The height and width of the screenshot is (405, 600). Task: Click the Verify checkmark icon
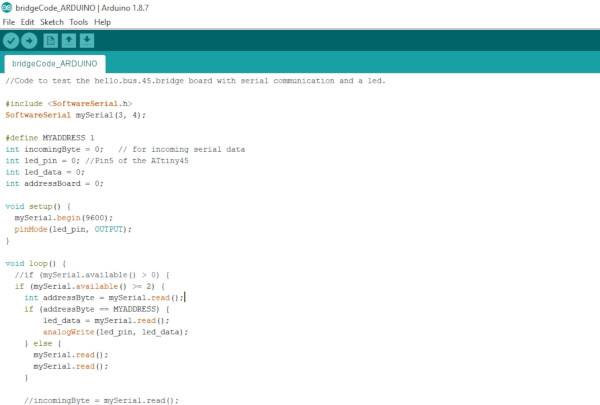pyautogui.click(x=11, y=41)
